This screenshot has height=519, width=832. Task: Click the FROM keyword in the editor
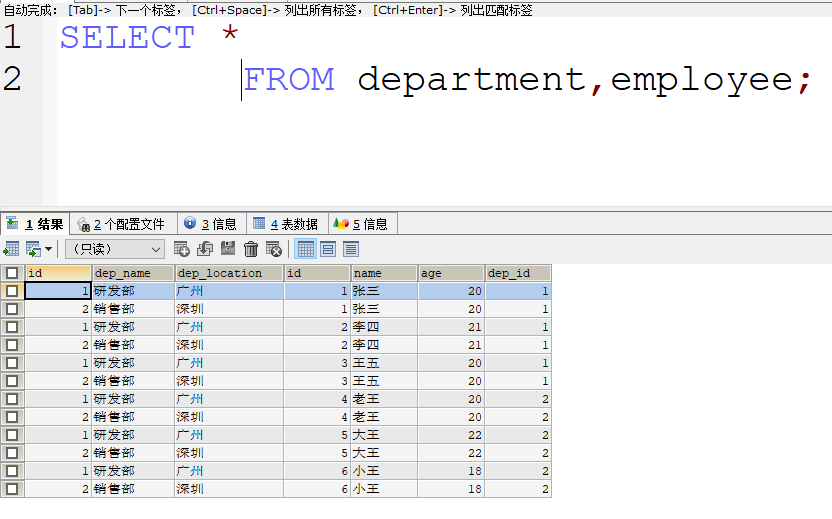(289, 80)
